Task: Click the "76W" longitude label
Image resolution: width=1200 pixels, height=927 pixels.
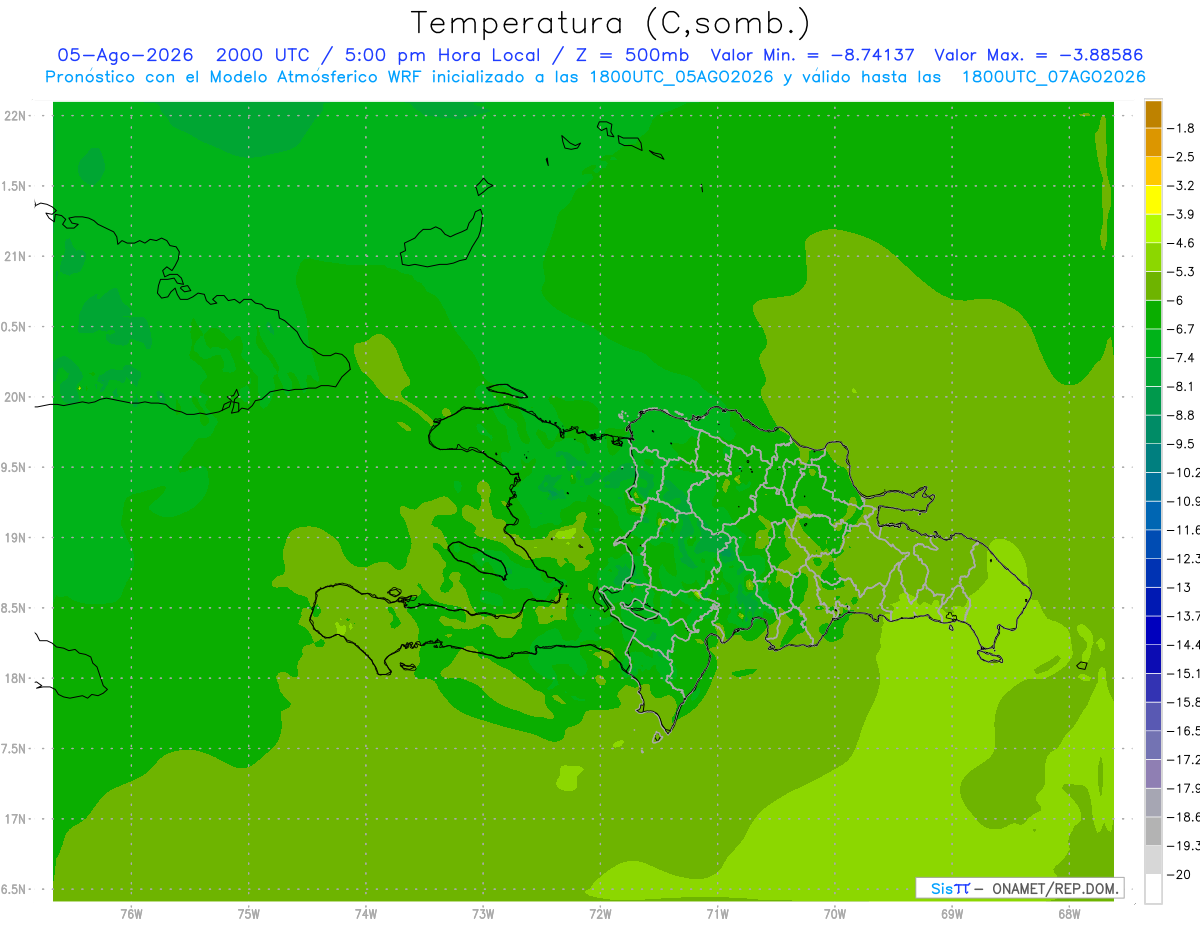Action: (131, 914)
